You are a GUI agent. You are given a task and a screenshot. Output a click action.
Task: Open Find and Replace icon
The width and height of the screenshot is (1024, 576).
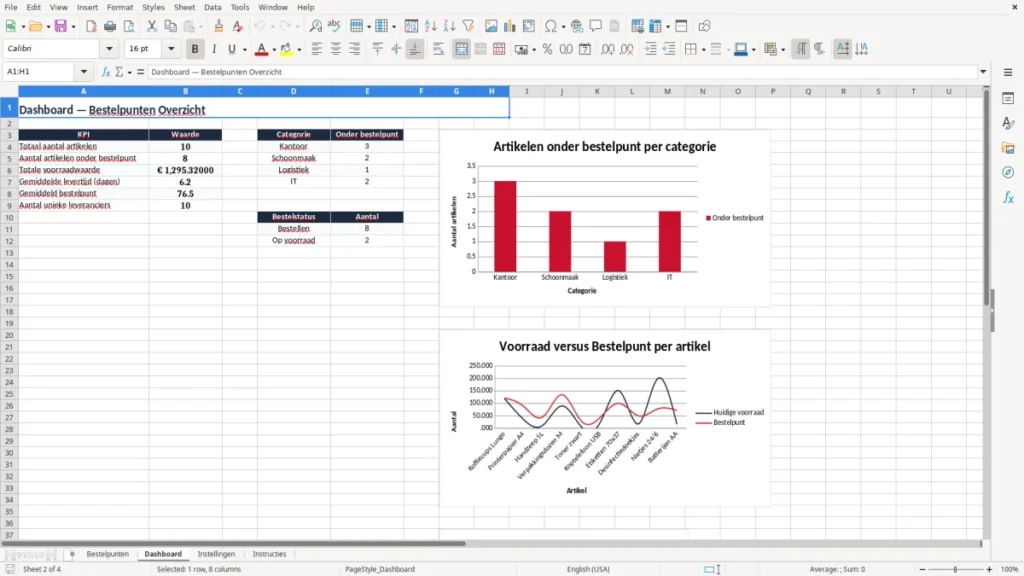pyautogui.click(x=315, y=26)
